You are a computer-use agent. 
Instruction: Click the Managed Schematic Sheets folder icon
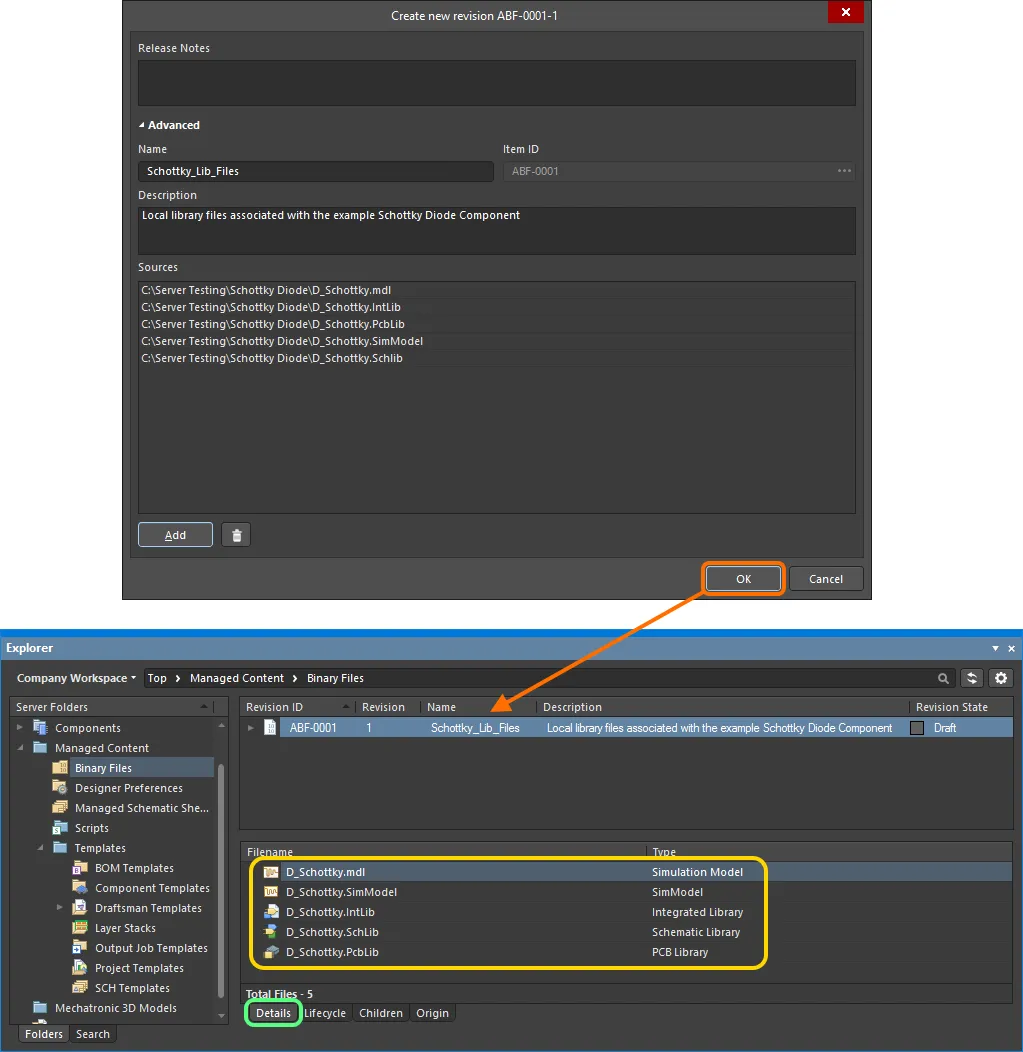tap(60, 808)
